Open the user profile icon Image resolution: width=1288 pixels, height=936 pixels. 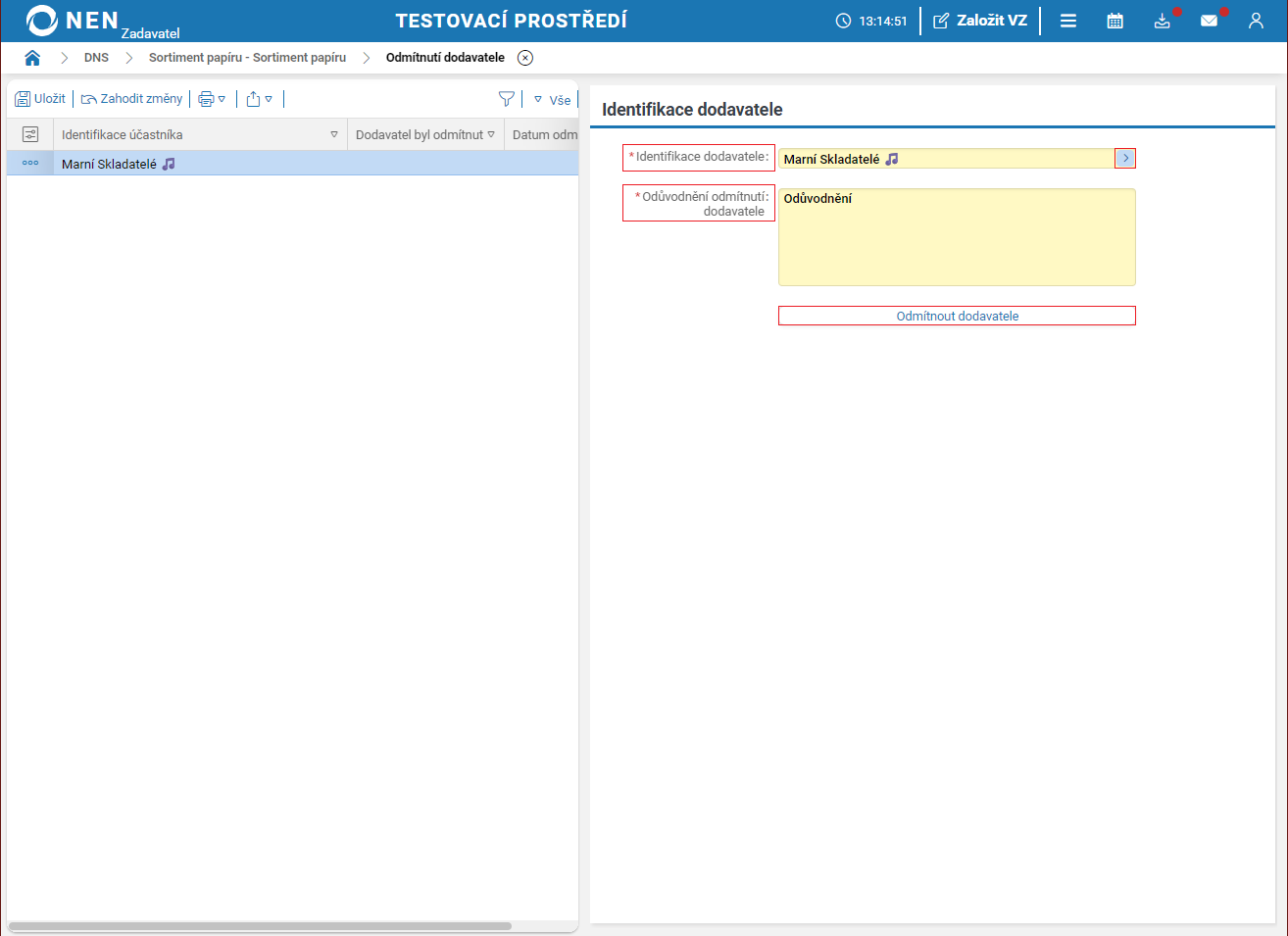click(x=1256, y=21)
